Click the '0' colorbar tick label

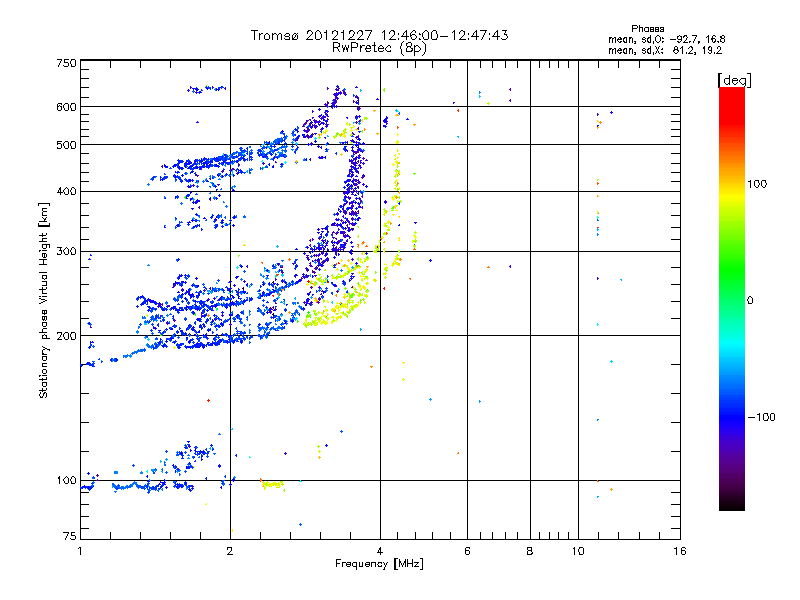(750, 301)
